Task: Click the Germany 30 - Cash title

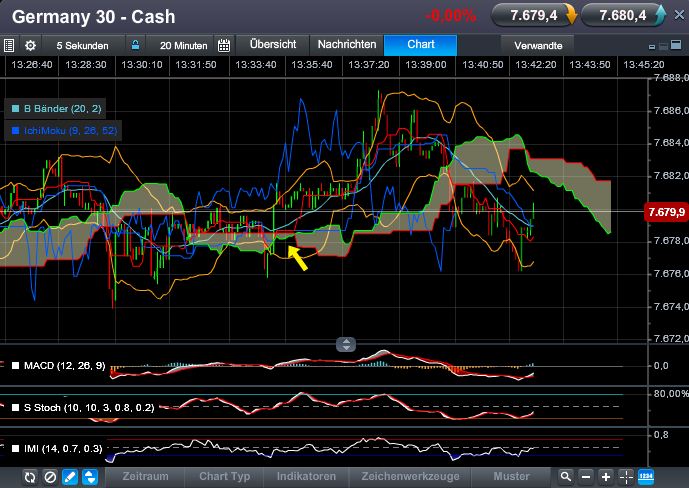Action: point(94,17)
